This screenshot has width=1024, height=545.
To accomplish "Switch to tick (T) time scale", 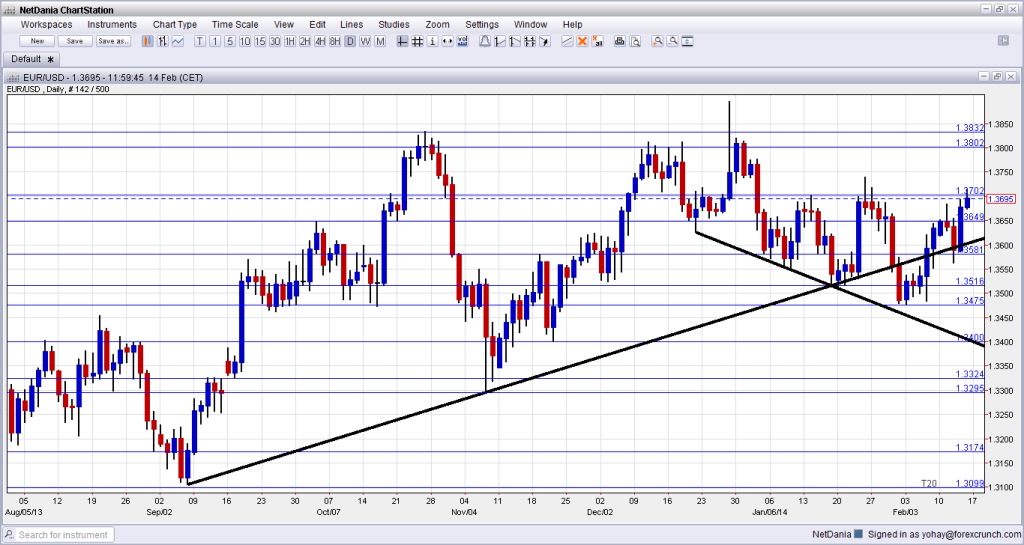I will (x=200, y=41).
